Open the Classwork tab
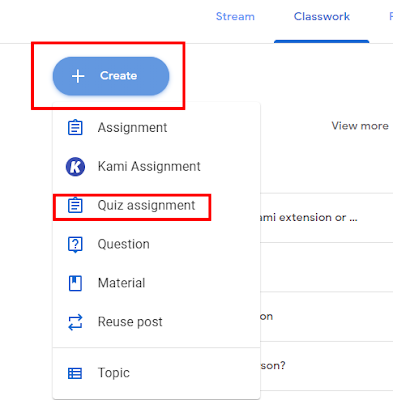This screenshot has width=393, height=400. pos(322,16)
